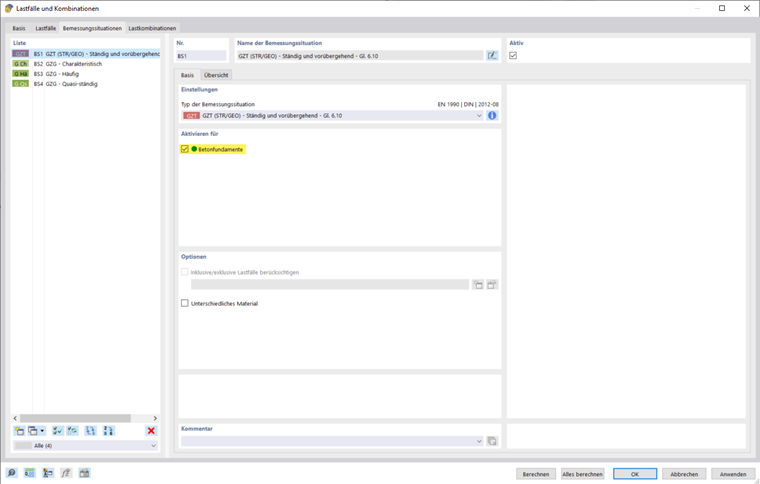Click the G Qs color tag of BS4
Viewport: 760px width, 484px height.
pos(20,84)
